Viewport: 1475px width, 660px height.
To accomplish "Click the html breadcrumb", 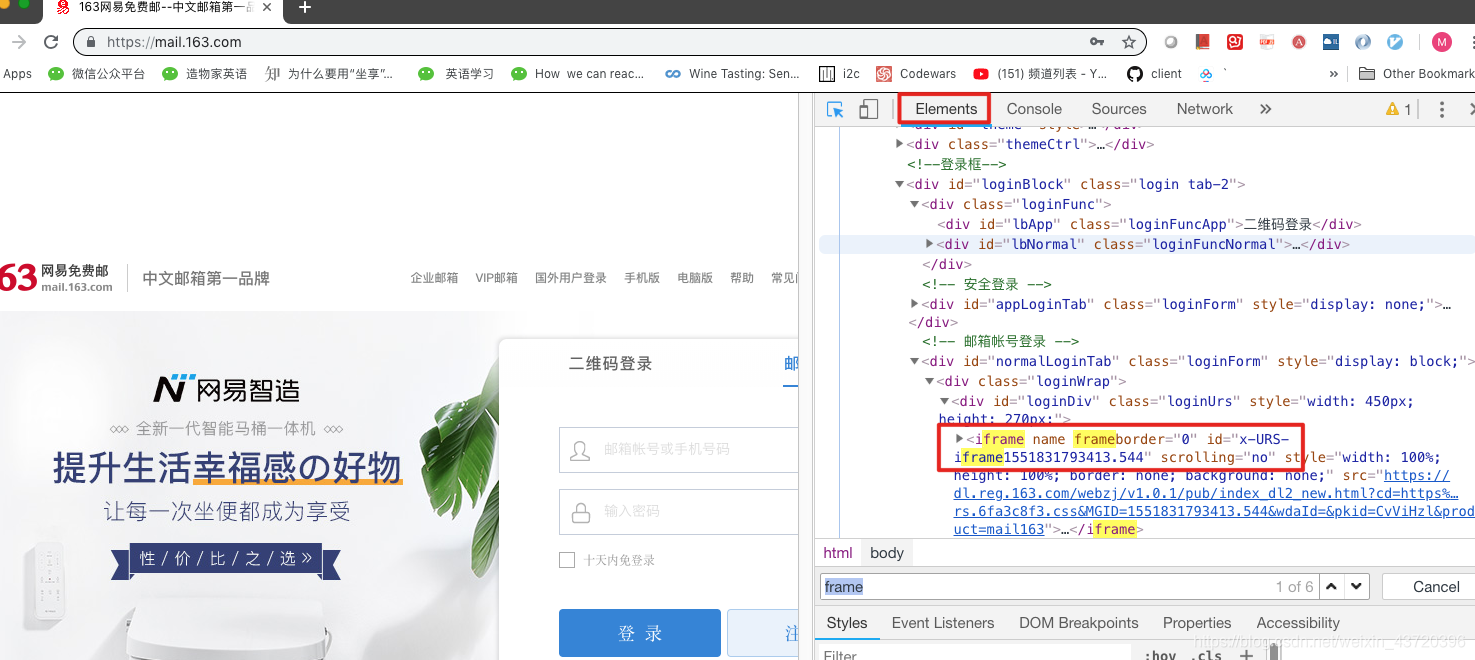I will [838, 553].
